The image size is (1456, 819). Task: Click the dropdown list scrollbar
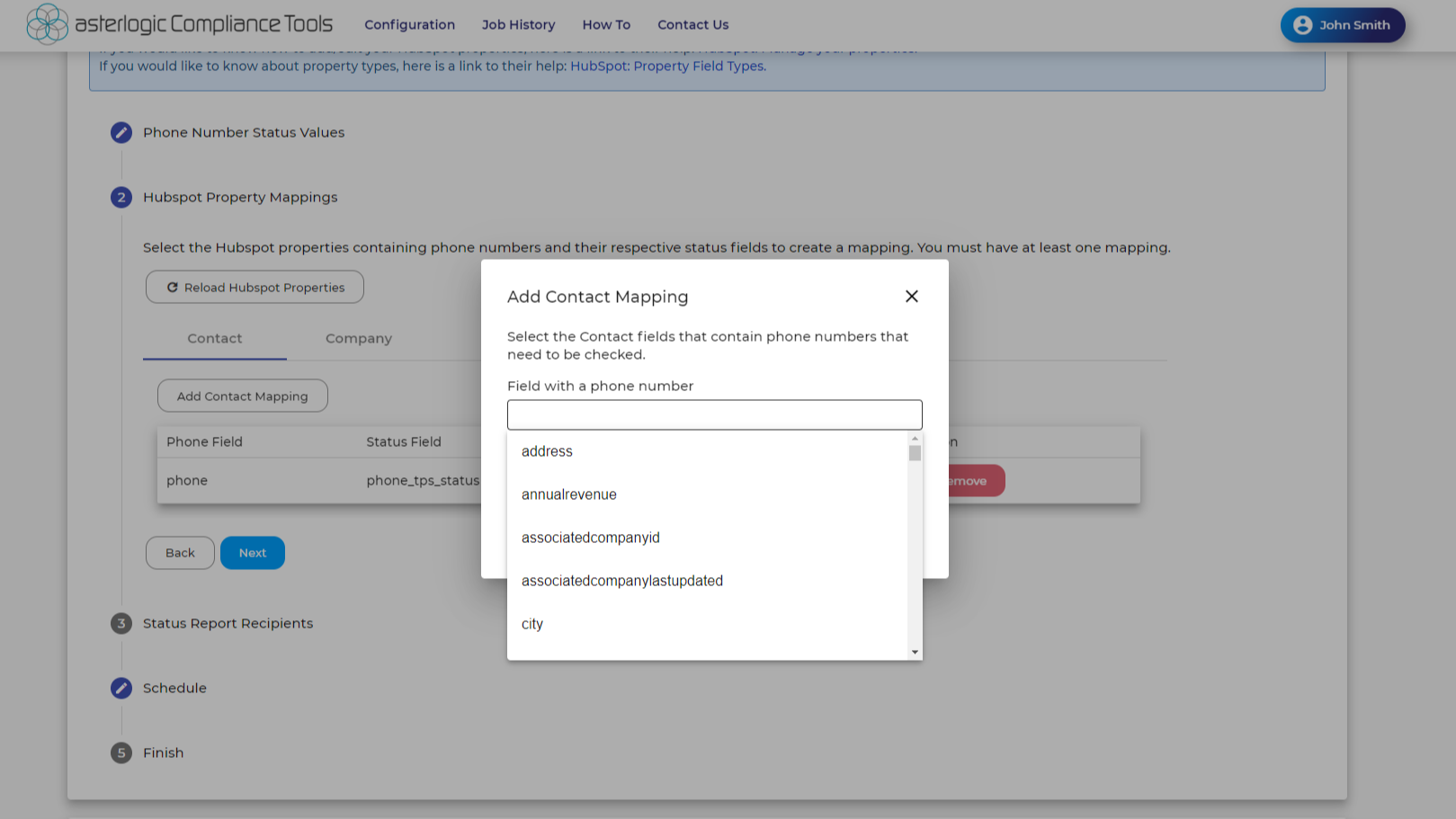click(x=914, y=452)
